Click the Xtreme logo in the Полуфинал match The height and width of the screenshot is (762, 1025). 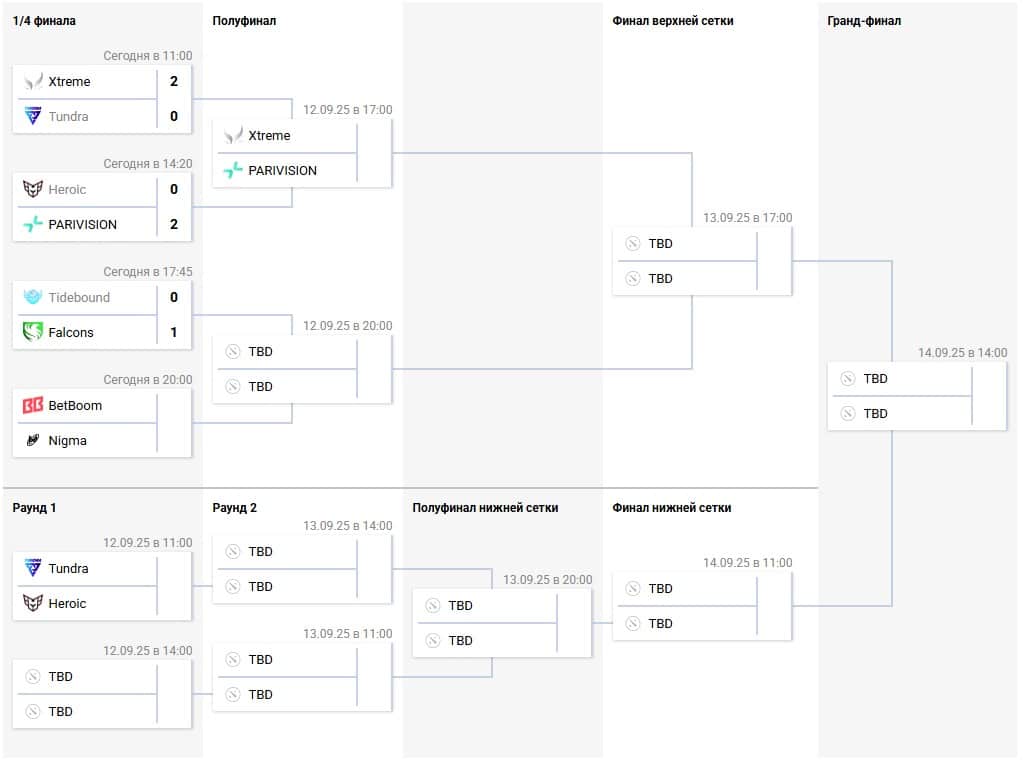[x=233, y=136]
